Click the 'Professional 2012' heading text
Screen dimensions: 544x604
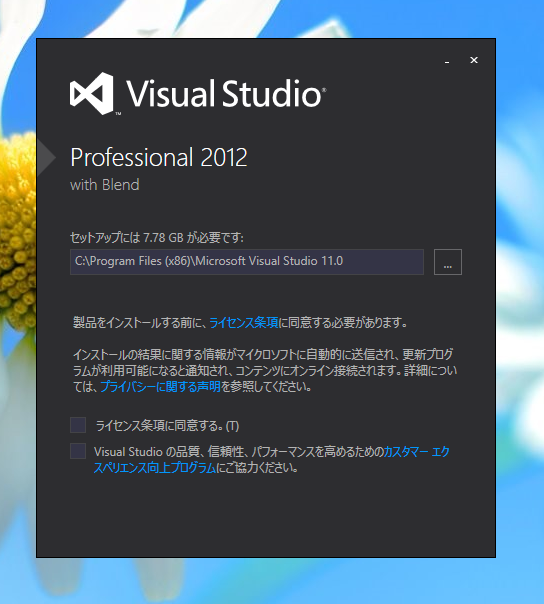(x=159, y=158)
